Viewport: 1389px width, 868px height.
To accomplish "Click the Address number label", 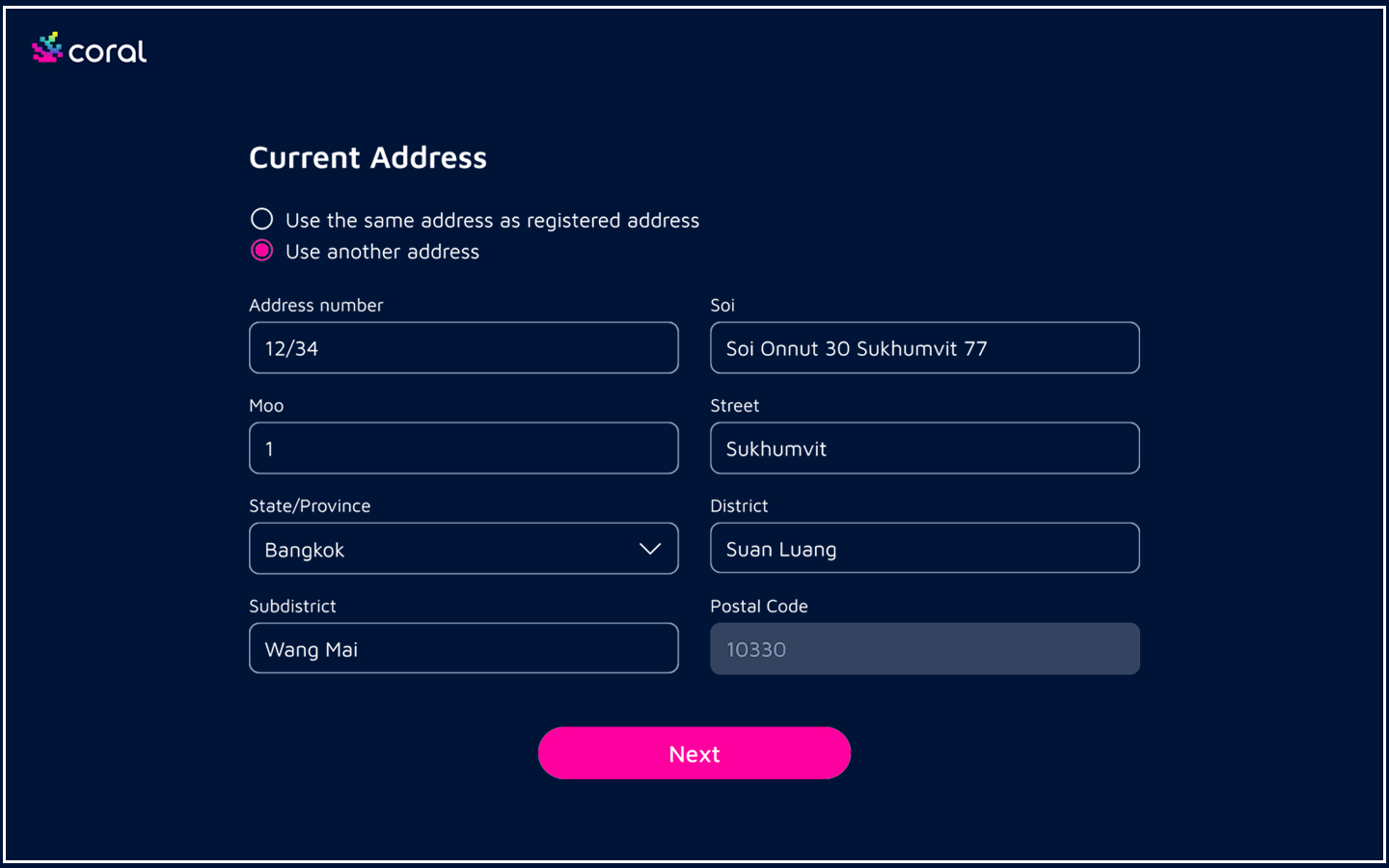I will (x=315, y=306).
